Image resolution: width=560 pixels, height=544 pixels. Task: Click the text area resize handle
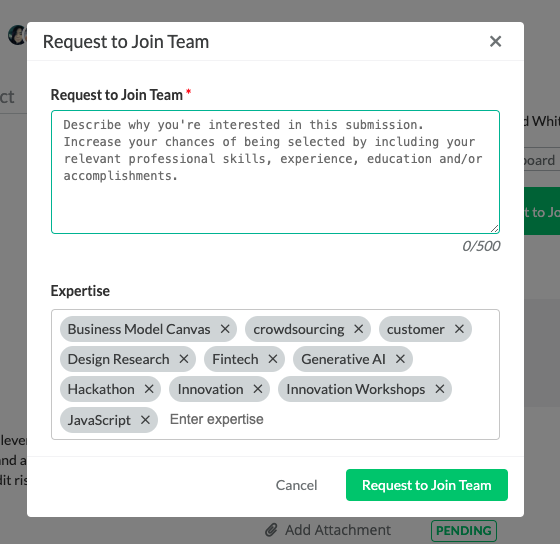tap(495, 229)
